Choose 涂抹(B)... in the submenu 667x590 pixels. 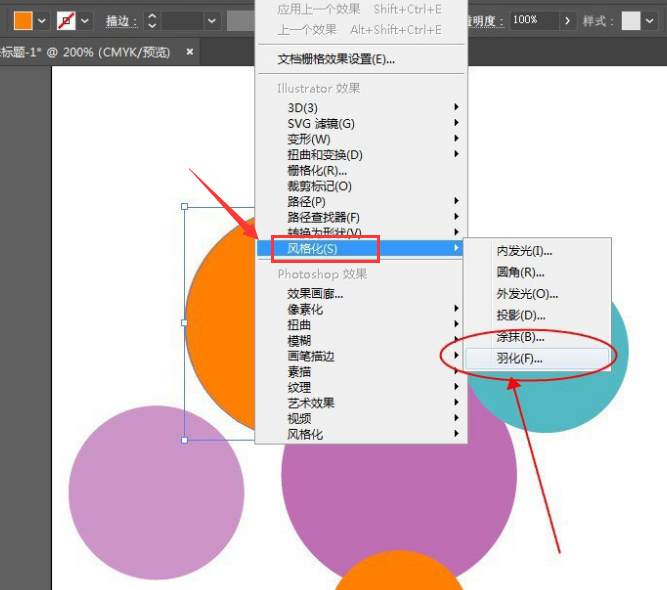(537, 337)
